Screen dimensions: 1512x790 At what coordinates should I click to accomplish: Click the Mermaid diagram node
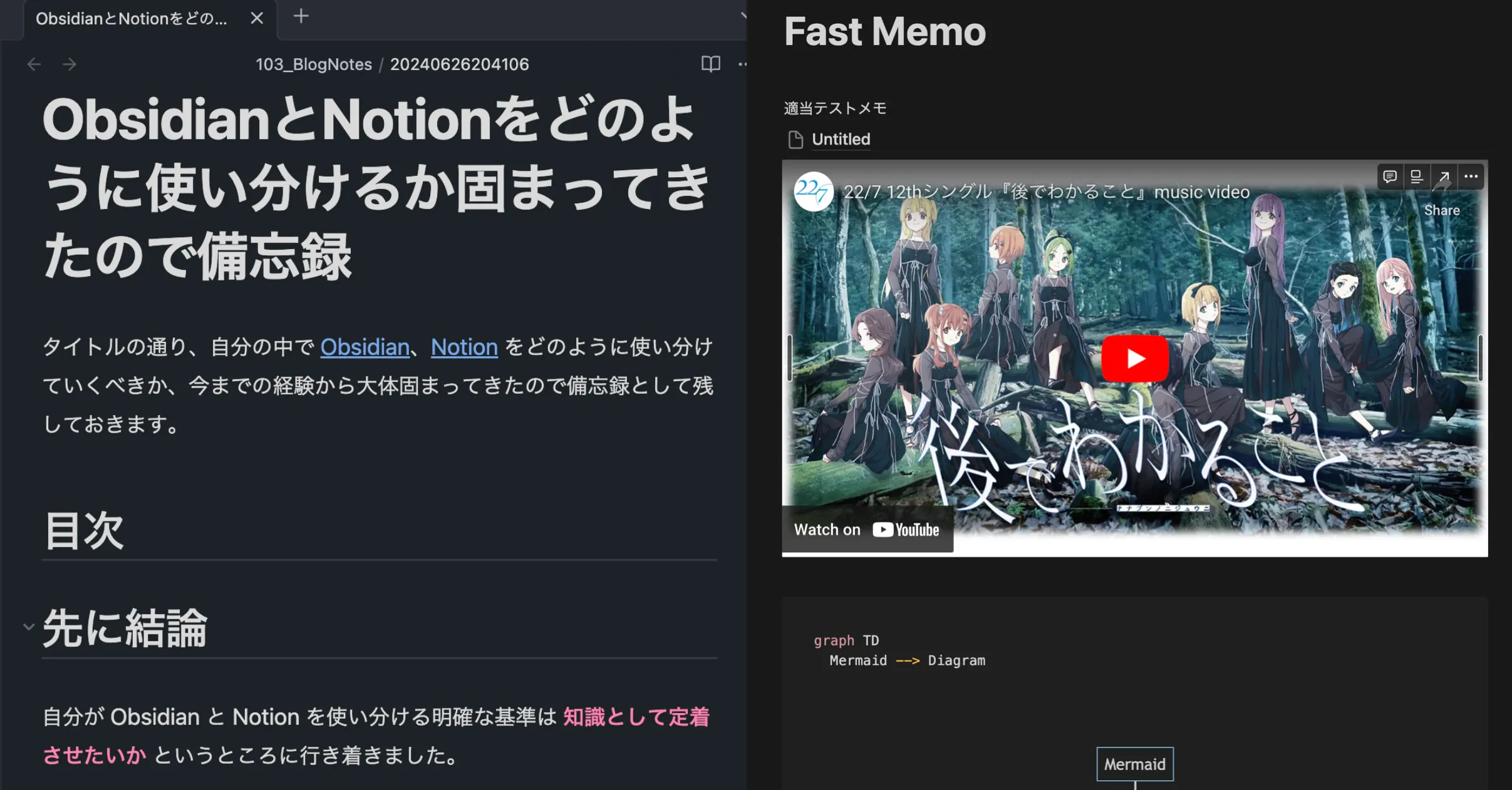pyautogui.click(x=1135, y=764)
